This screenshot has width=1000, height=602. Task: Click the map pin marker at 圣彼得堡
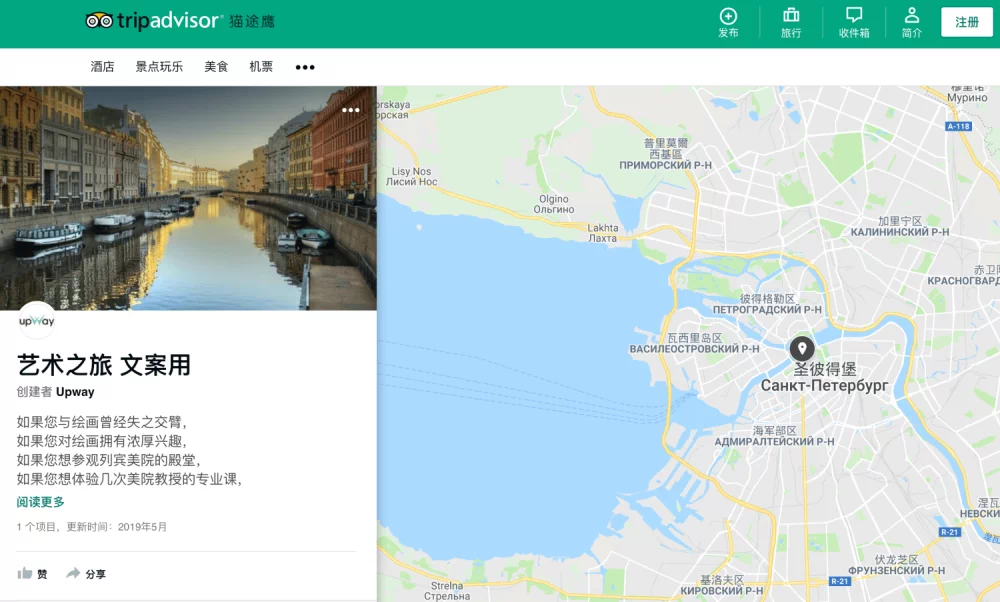(x=802, y=348)
